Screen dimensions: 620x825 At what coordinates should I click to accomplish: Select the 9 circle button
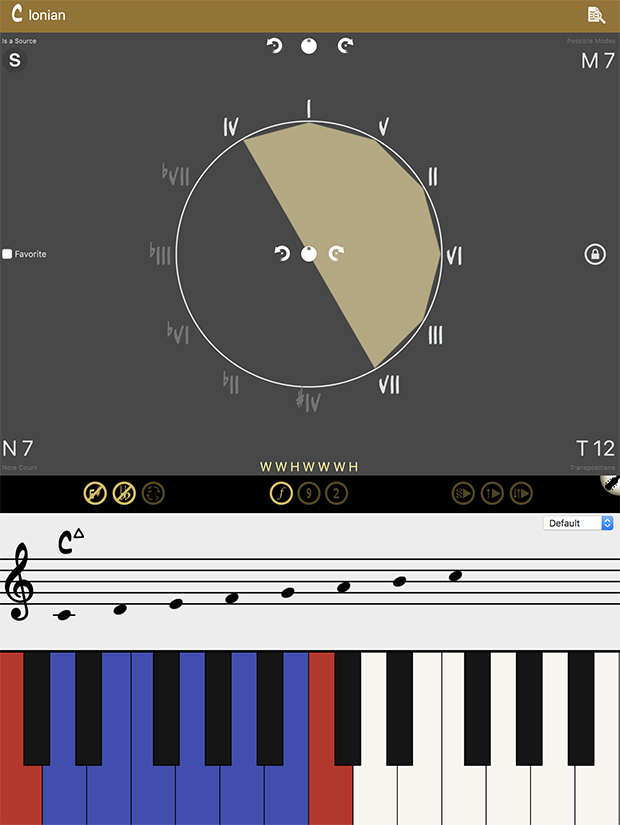(x=309, y=494)
